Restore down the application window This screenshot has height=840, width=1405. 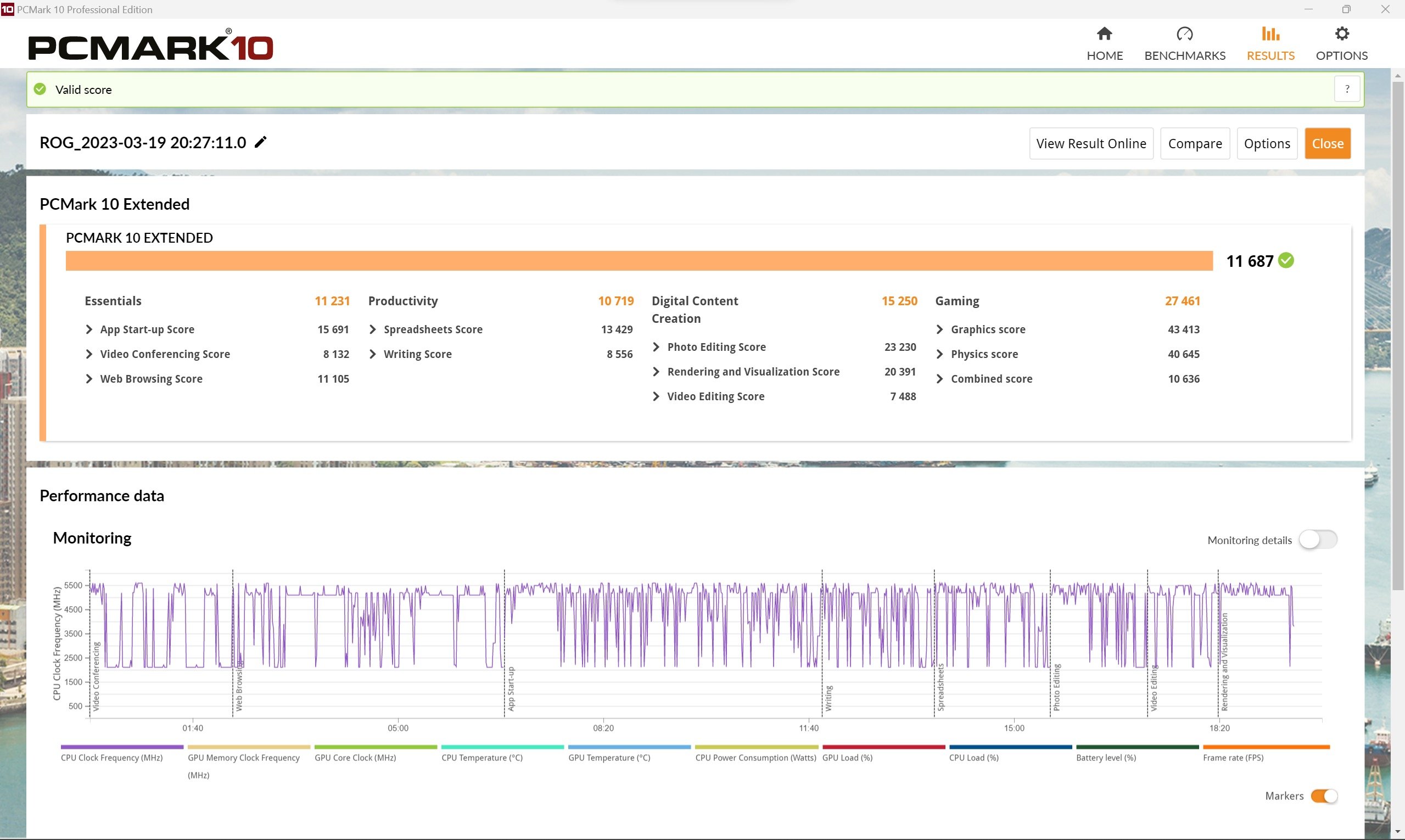[1346, 9]
